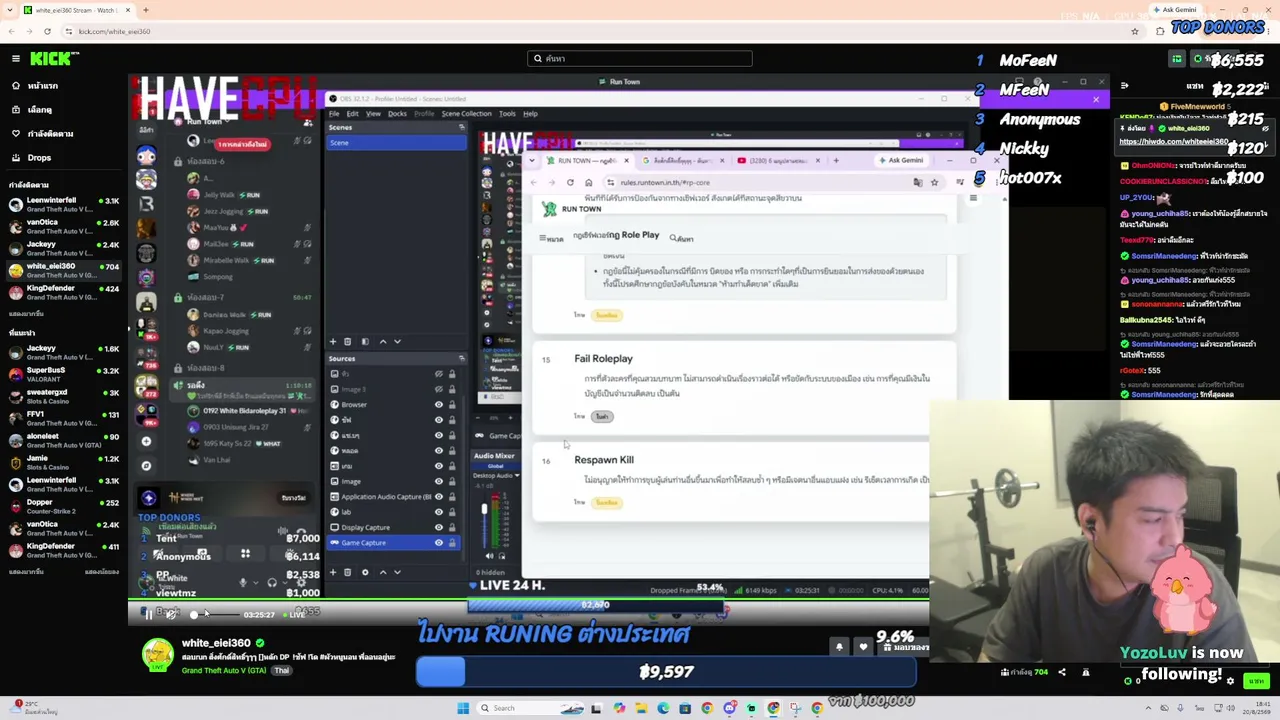Move selected source up in OBS Sources toolbar
1280x720 pixels.
[382, 572]
